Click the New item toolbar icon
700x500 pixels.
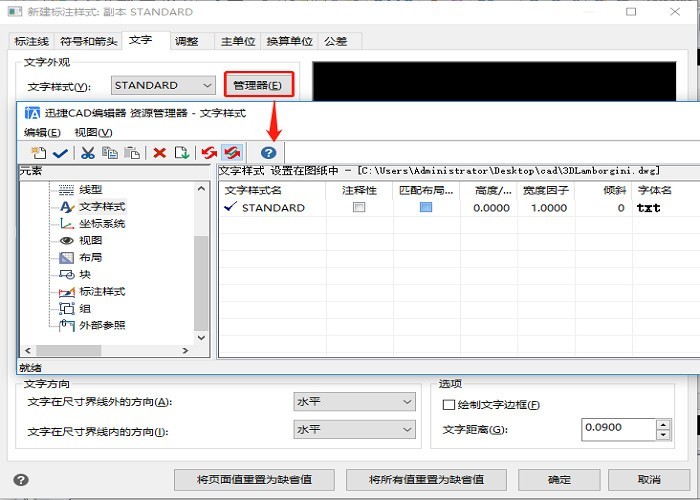pyautogui.click(x=38, y=153)
